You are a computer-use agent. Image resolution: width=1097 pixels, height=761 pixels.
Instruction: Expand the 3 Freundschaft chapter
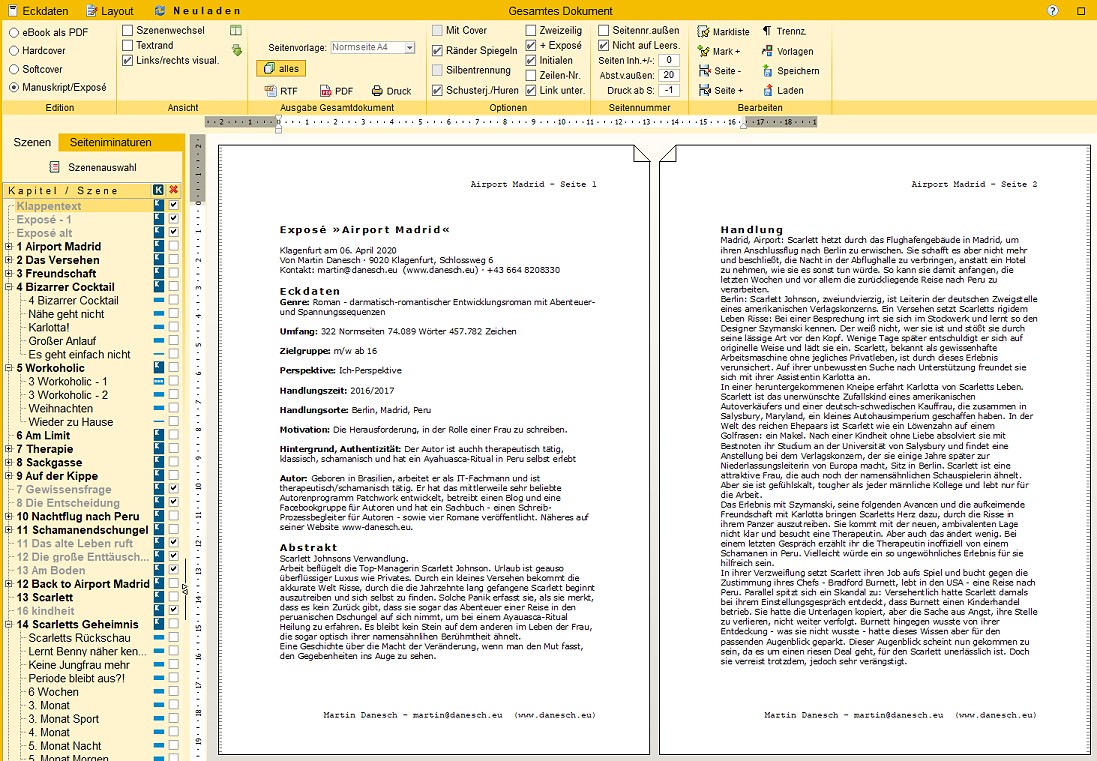(8, 273)
